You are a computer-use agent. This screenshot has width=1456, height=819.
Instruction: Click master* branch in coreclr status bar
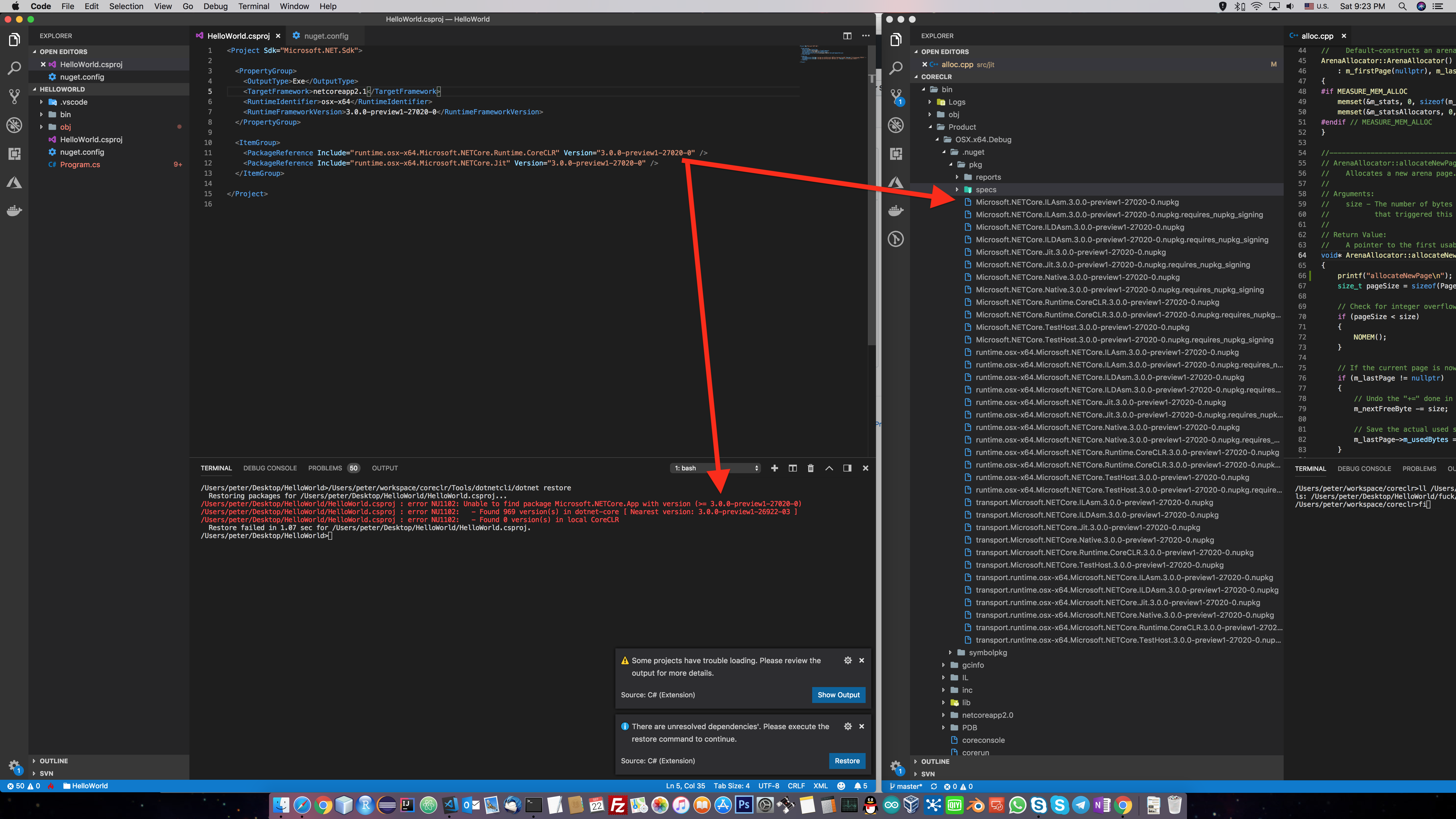point(905,786)
